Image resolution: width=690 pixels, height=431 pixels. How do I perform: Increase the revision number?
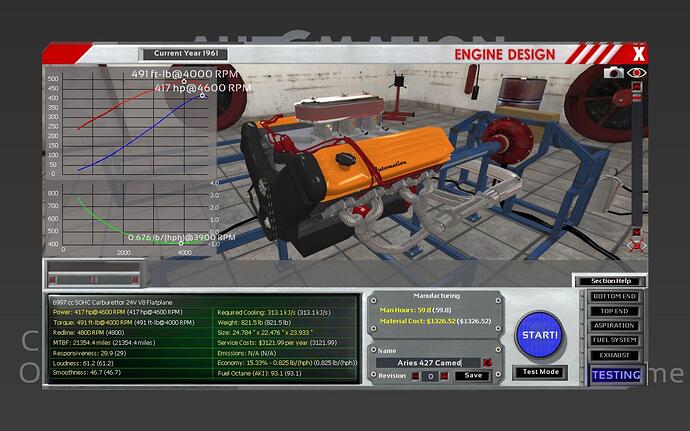pyautogui.click(x=444, y=376)
